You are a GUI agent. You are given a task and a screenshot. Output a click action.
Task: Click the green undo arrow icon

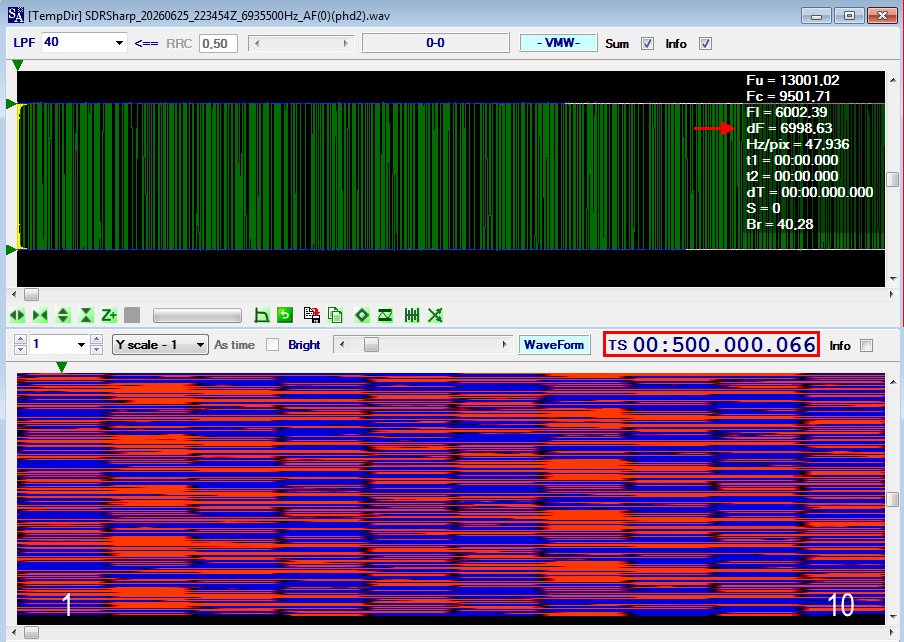[x=285, y=315]
